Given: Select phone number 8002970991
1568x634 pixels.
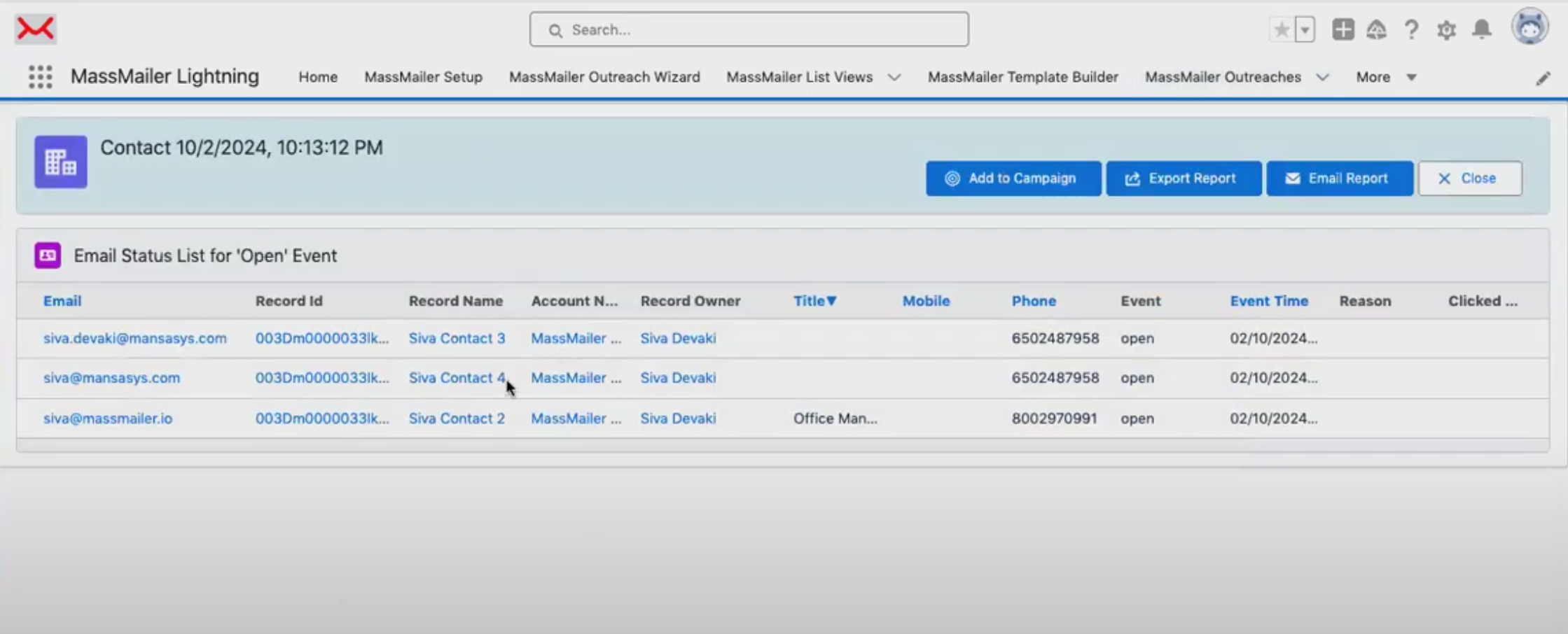Looking at the screenshot, I should coord(1054,418).
